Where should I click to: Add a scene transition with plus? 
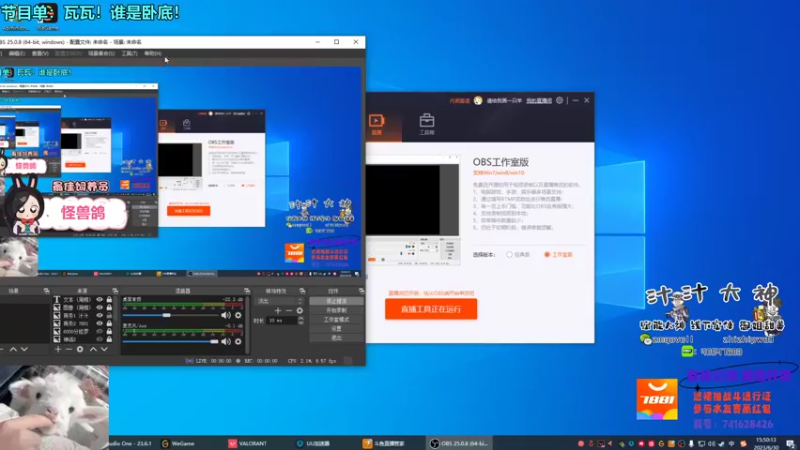point(278,310)
